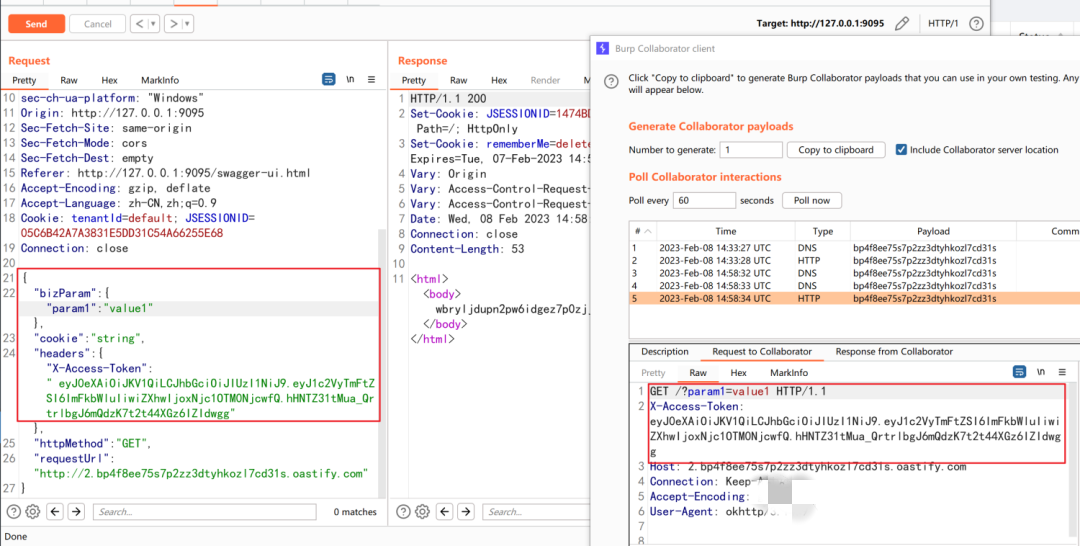The width and height of the screenshot is (1080, 546).
Task: Toggle word wrap icon in the Request panel
Action: 329,80
